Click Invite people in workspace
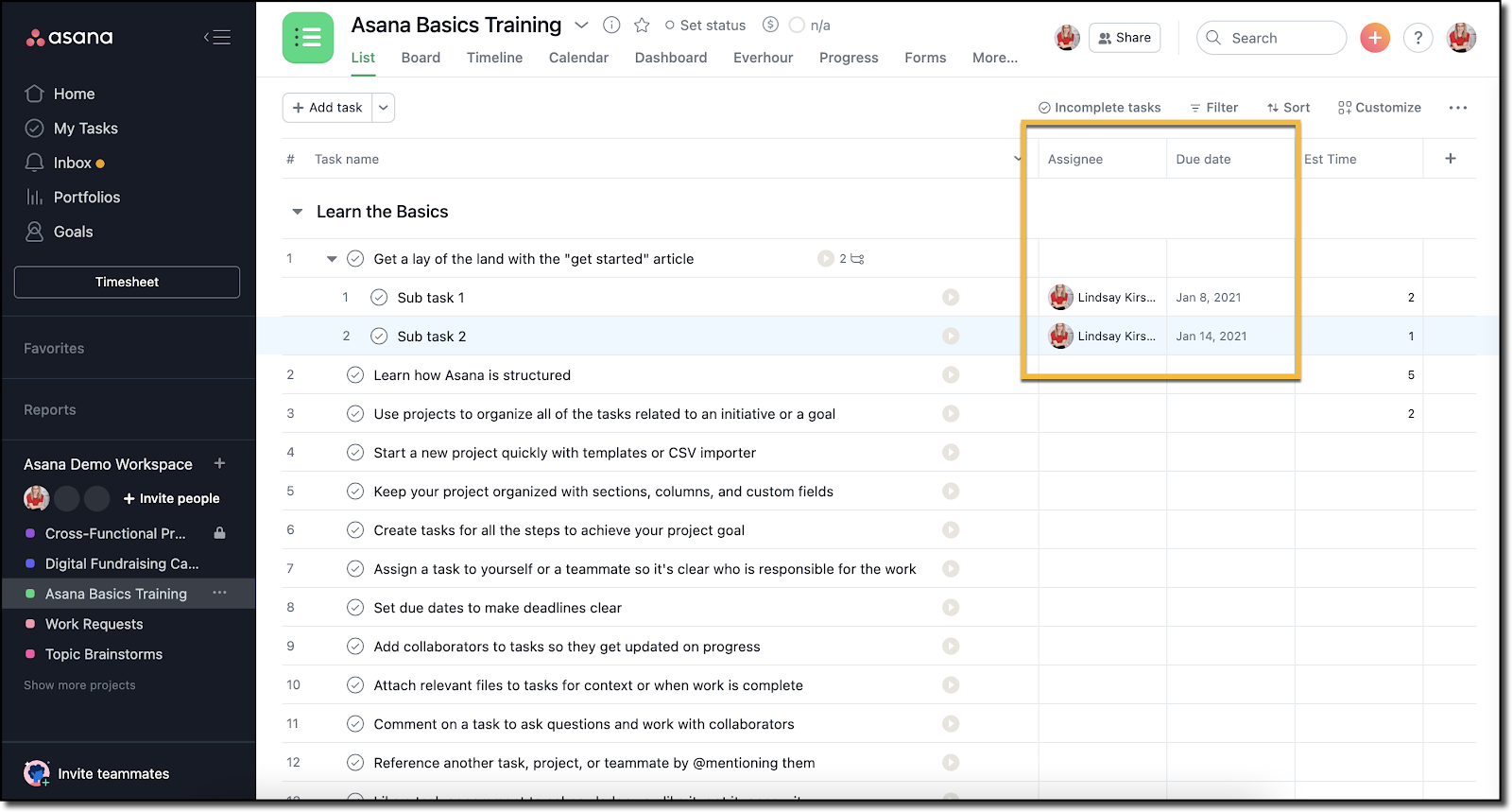 point(171,498)
